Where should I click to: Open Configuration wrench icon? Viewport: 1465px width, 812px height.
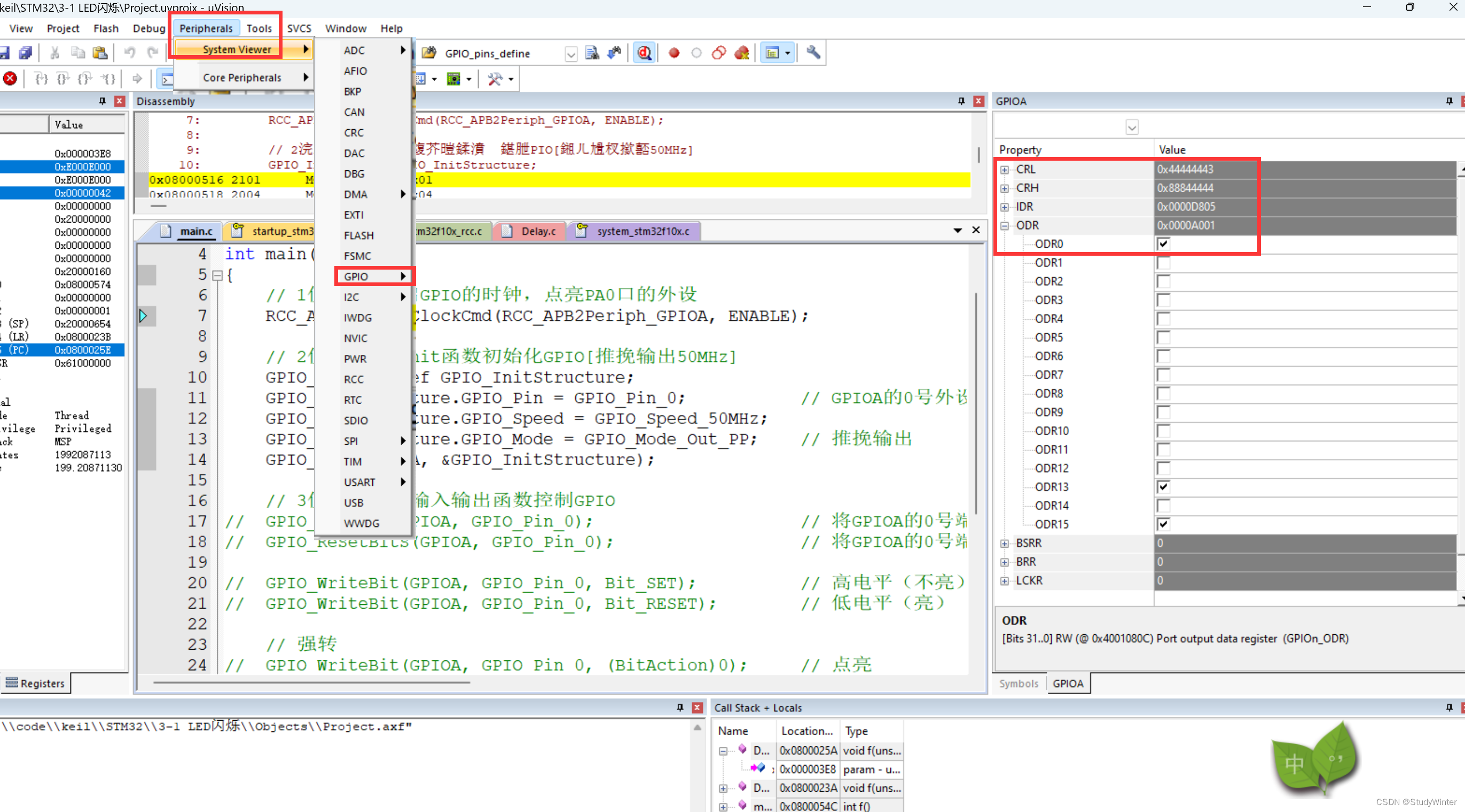[813, 52]
